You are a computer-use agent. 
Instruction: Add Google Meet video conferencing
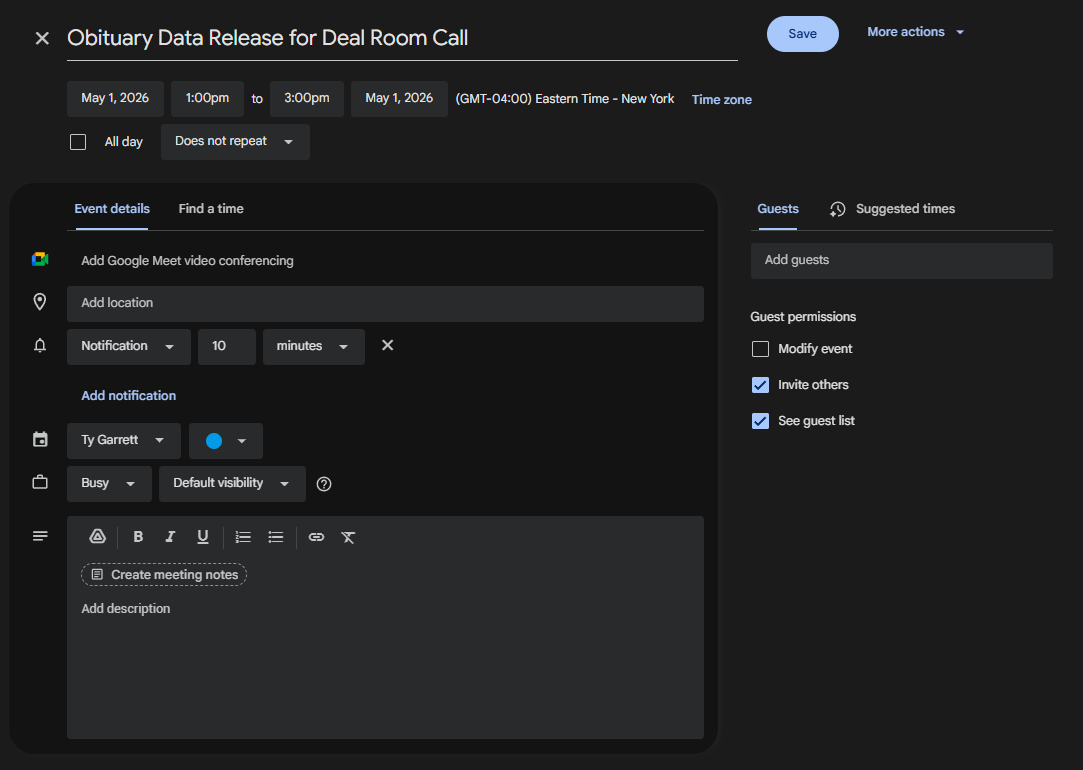tap(187, 260)
